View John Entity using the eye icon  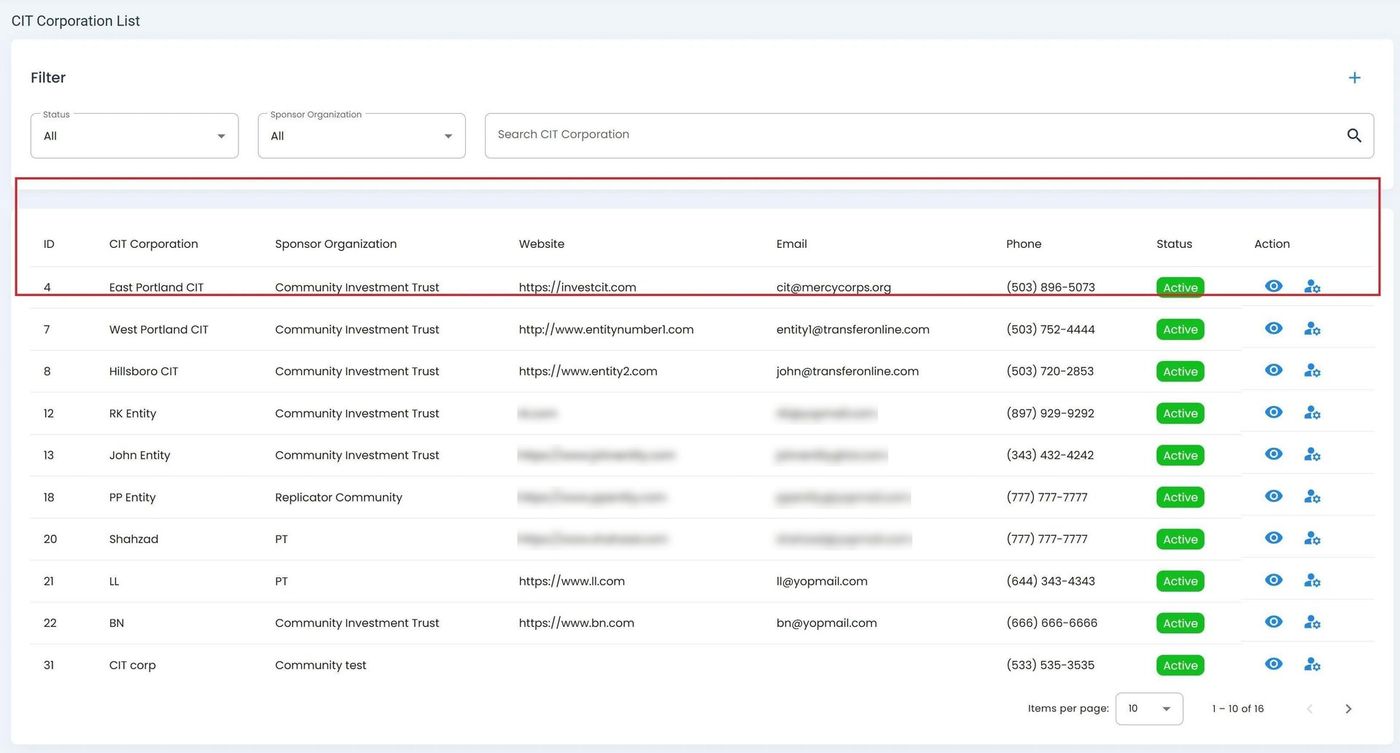1273,454
